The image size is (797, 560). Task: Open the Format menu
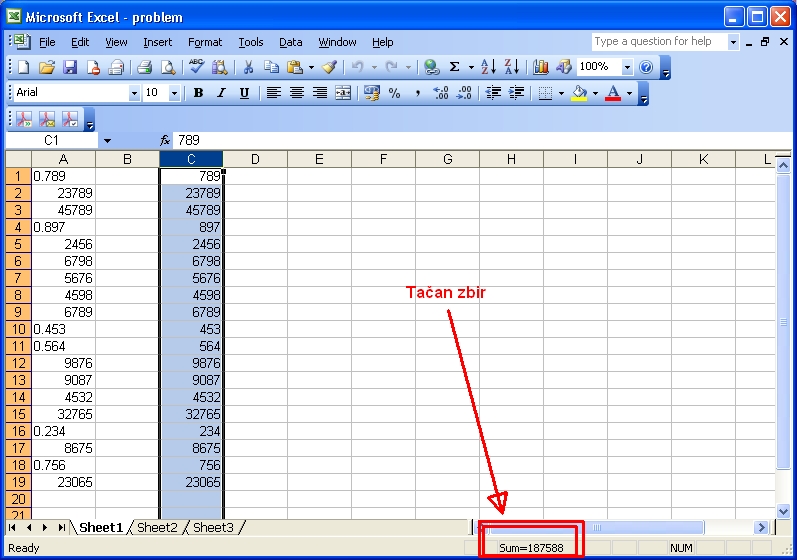205,42
